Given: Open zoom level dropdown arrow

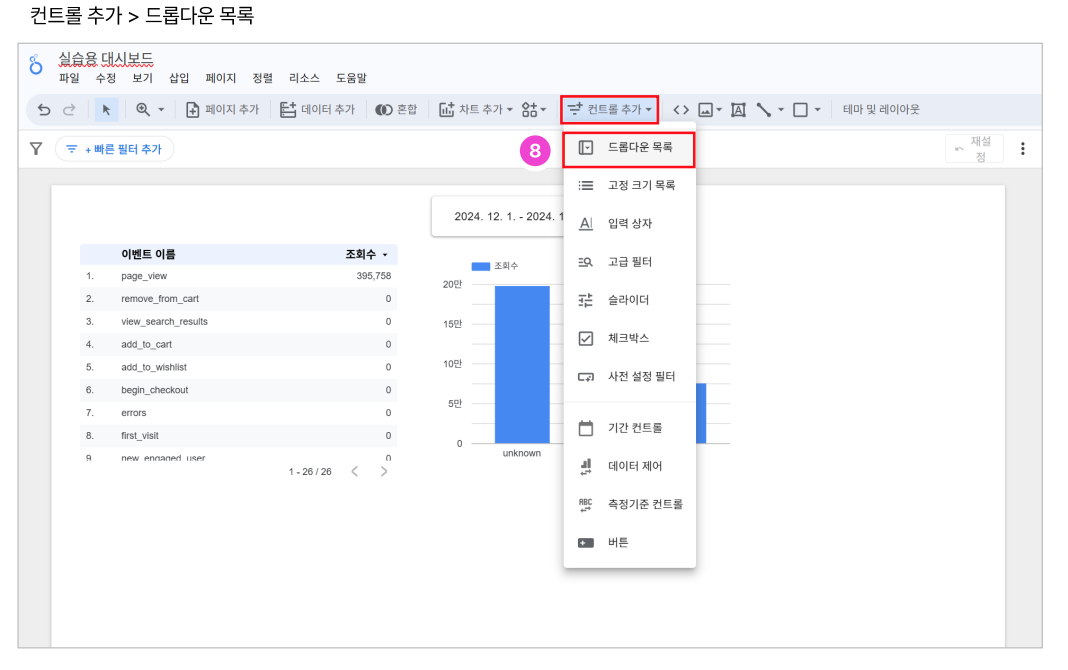Looking at the screenshot, I should pyautogui.click(x=161, y=110).
